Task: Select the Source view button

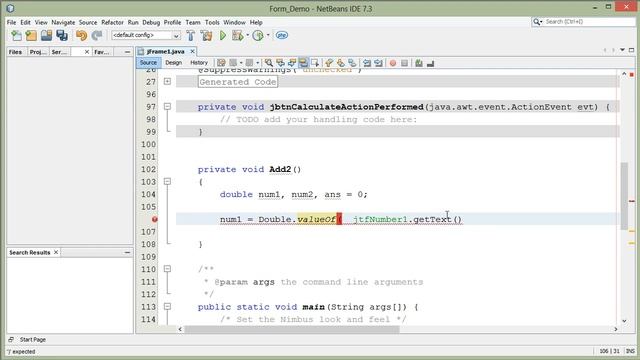Action: [148, 63]
